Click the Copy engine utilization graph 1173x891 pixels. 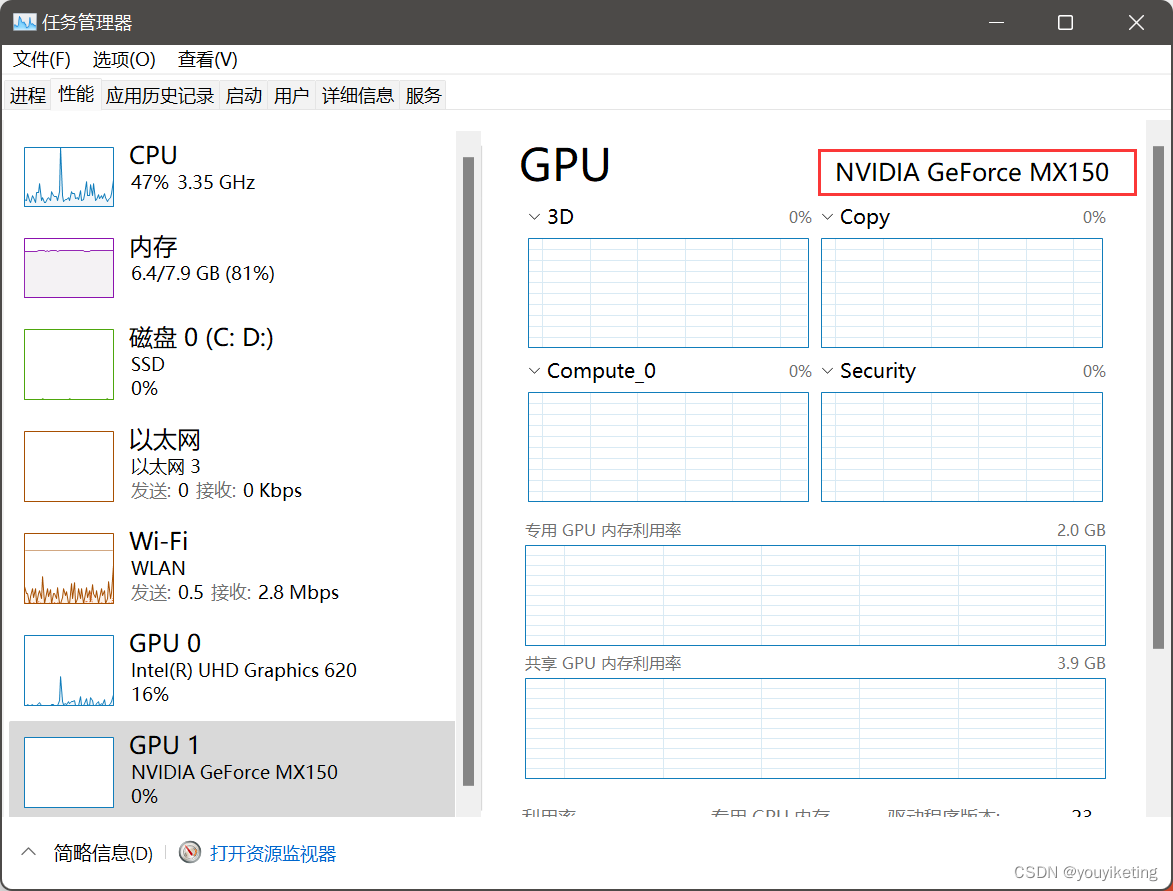pyautogui.click(x=962, y=293)
